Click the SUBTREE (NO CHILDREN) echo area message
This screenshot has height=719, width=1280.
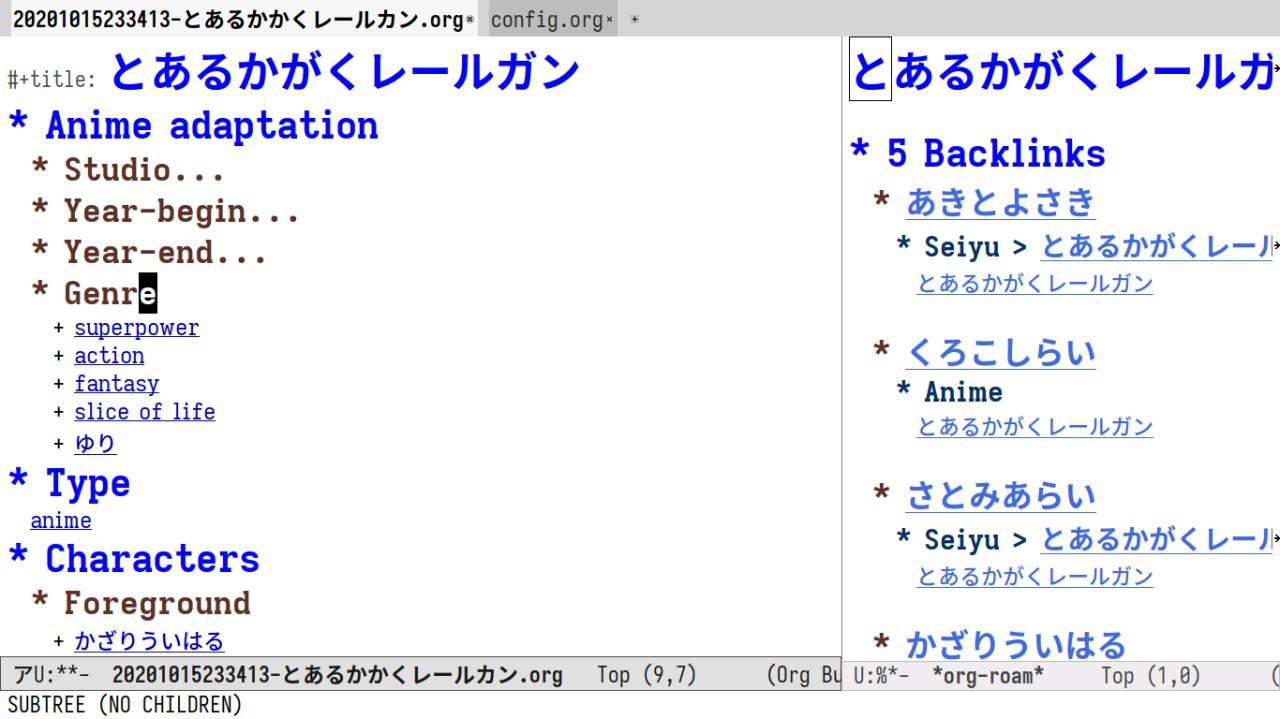click(125, 705)
